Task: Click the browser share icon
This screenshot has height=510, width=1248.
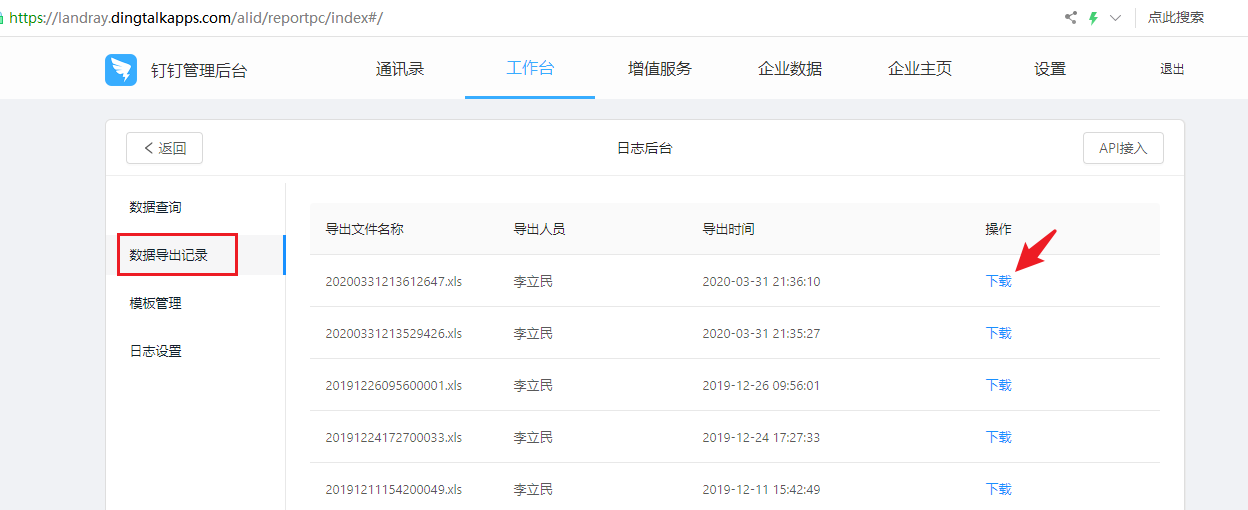Action: pos(1071,18)
